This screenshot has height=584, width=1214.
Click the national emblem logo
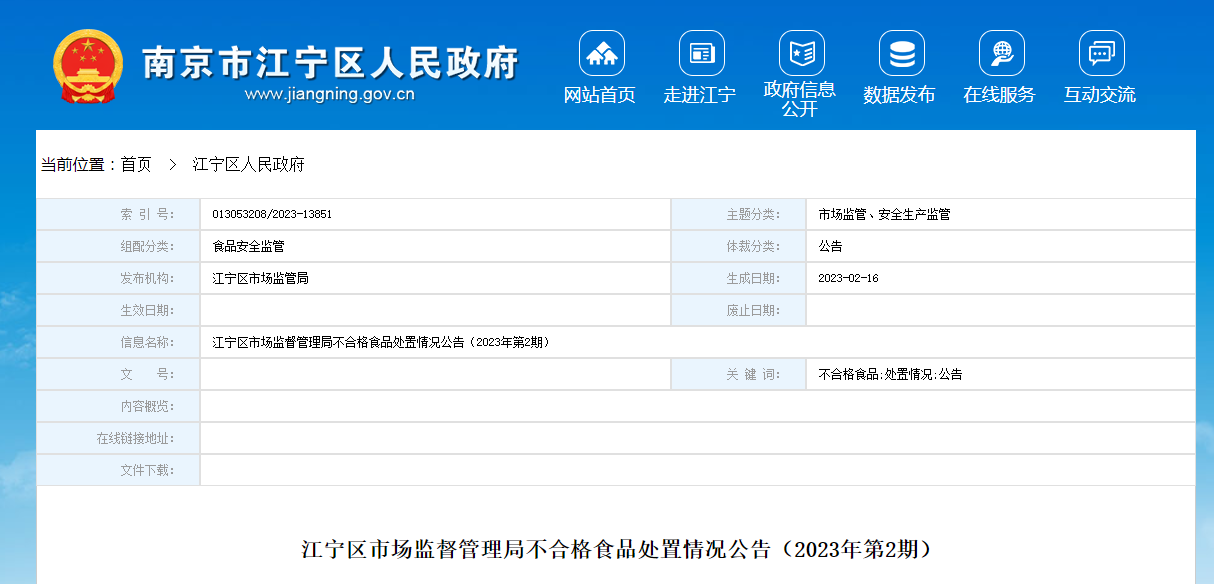pyautogui.click(x=88, y=66)
